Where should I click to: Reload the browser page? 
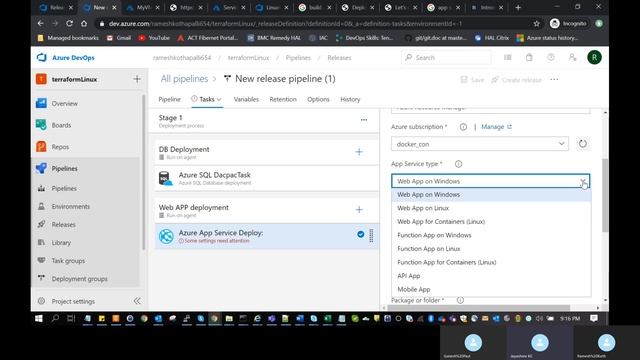click(x=69, y=24)
